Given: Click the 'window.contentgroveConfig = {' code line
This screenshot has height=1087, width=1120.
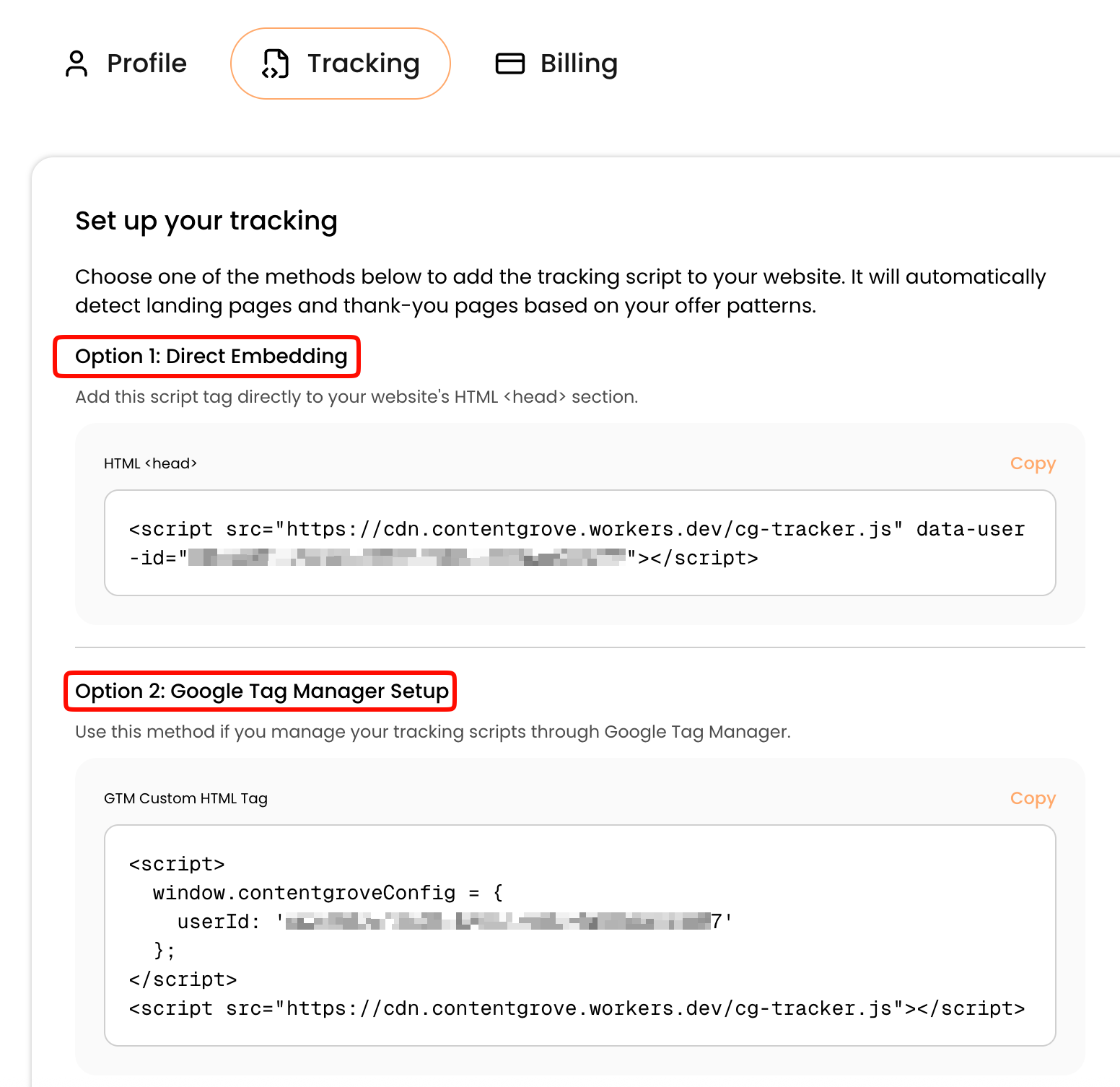Looking at the screenshot, I should 328,893.
